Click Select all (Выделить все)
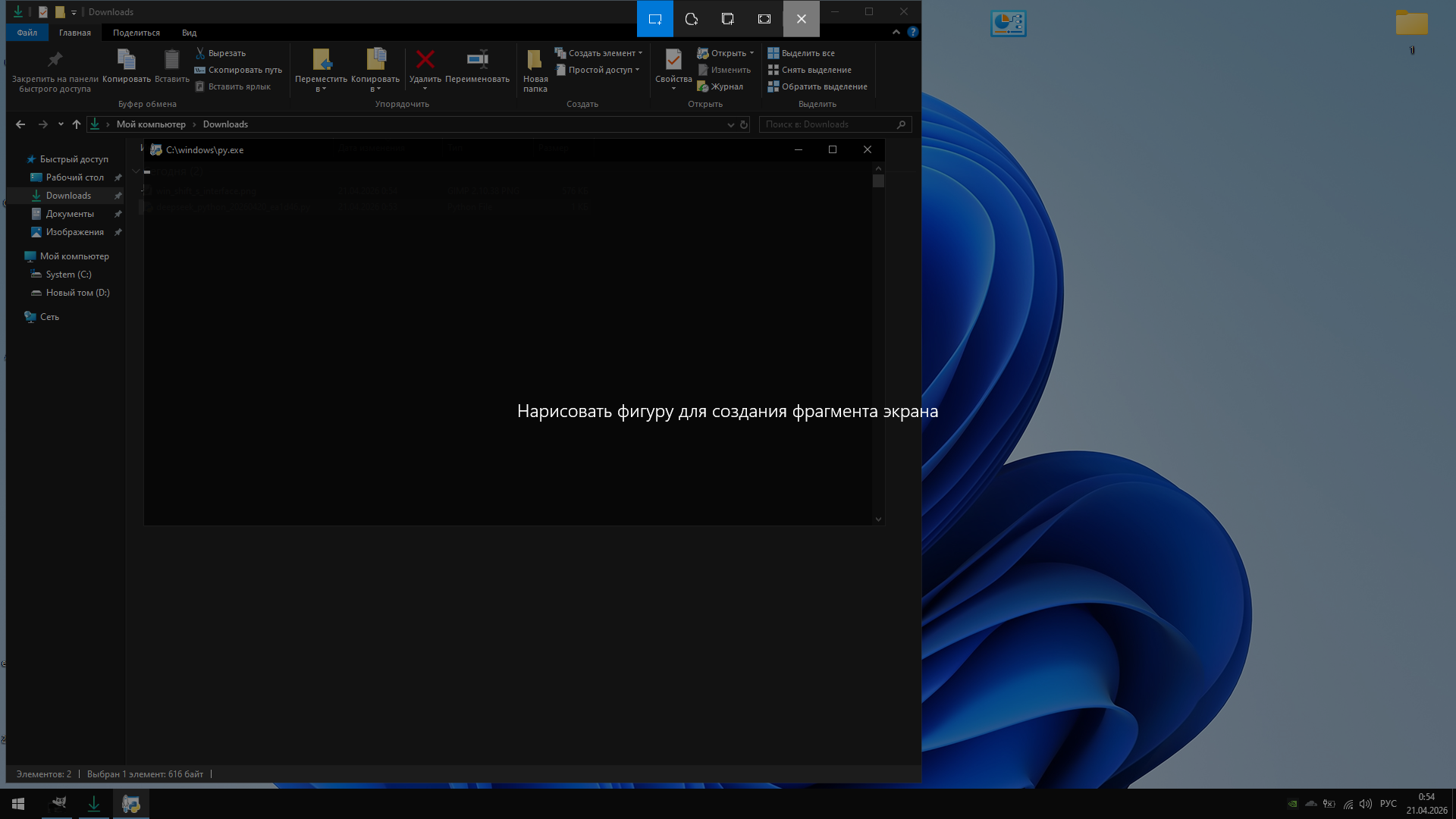Viewport: 1456px width, 819px height. click(808, 53)
